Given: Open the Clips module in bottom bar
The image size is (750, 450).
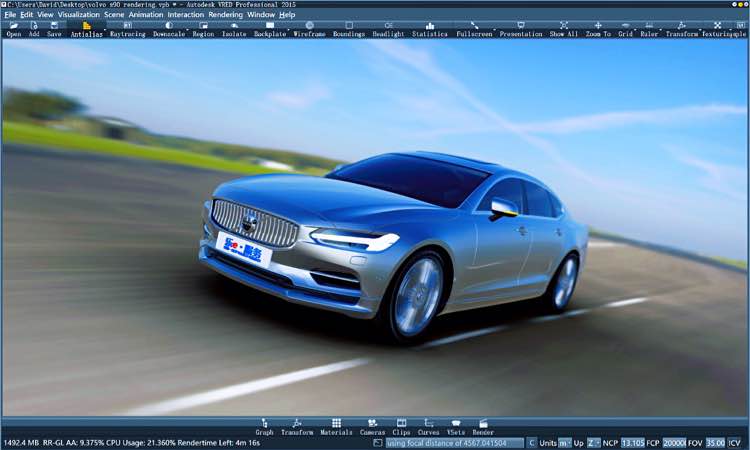Looking at the screenshot, I should point(401,427).
